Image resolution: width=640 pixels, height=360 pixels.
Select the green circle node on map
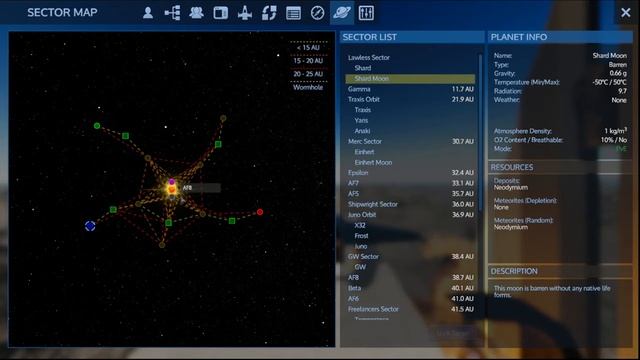point(97,126)
